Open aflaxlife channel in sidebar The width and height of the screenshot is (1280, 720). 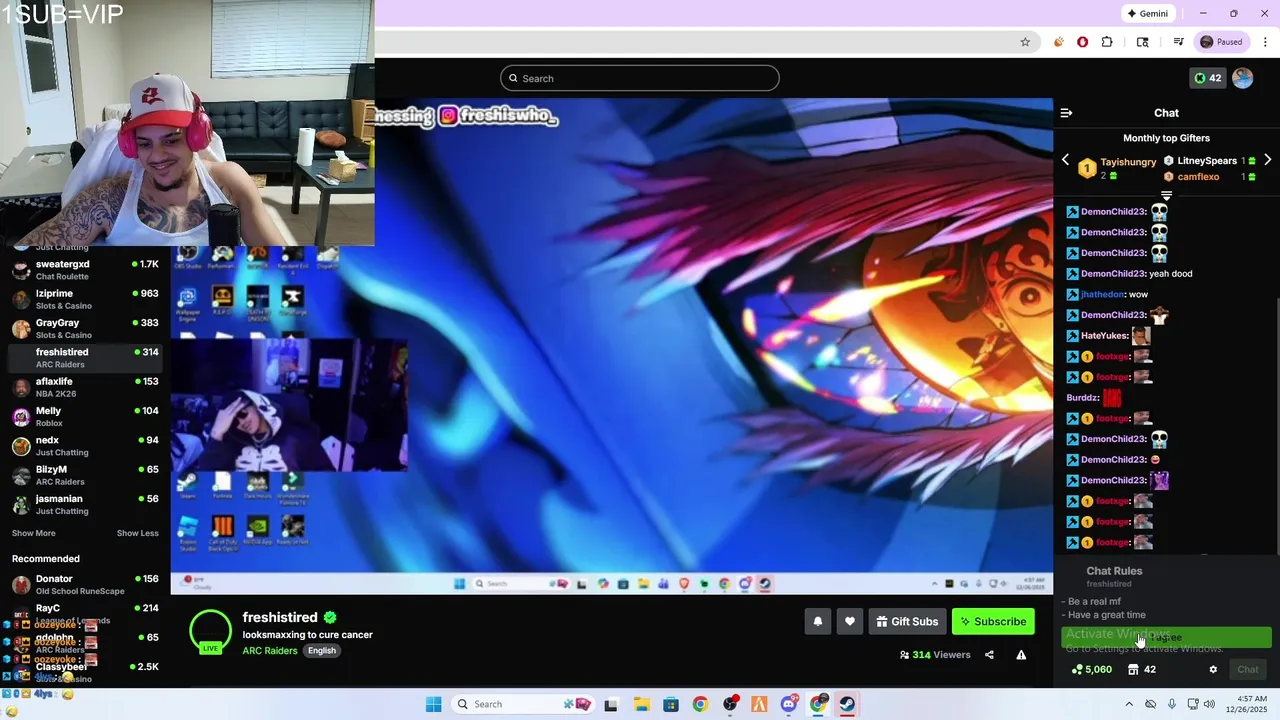[x=85, y=387]
